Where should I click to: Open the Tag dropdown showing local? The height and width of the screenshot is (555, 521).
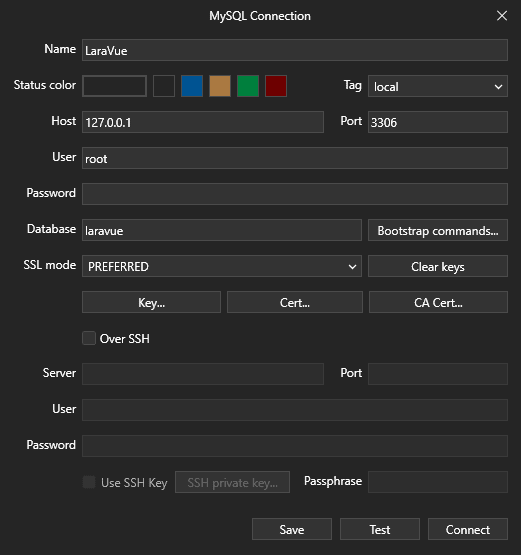[x=438, y=86]
